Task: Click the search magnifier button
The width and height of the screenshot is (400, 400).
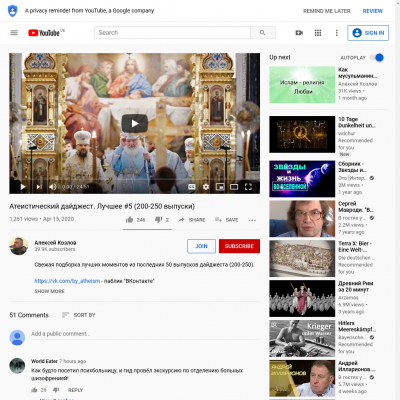Action: [x=263, y=33]
